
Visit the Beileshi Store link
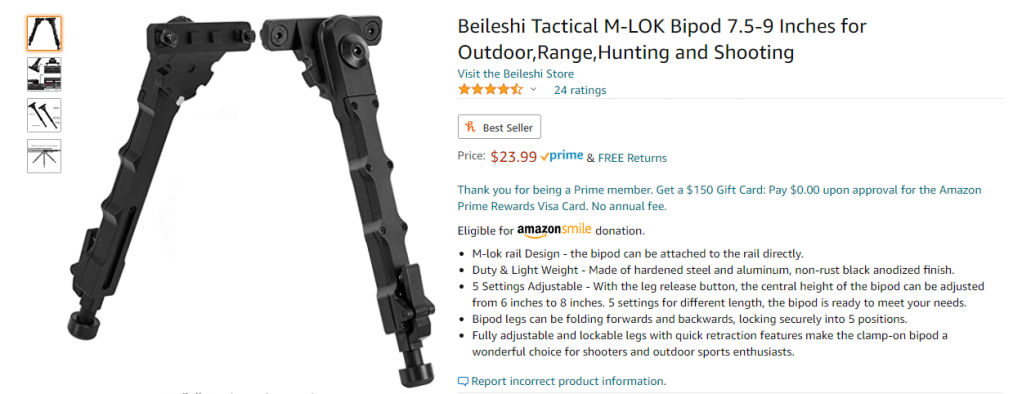tap(516, 74)
